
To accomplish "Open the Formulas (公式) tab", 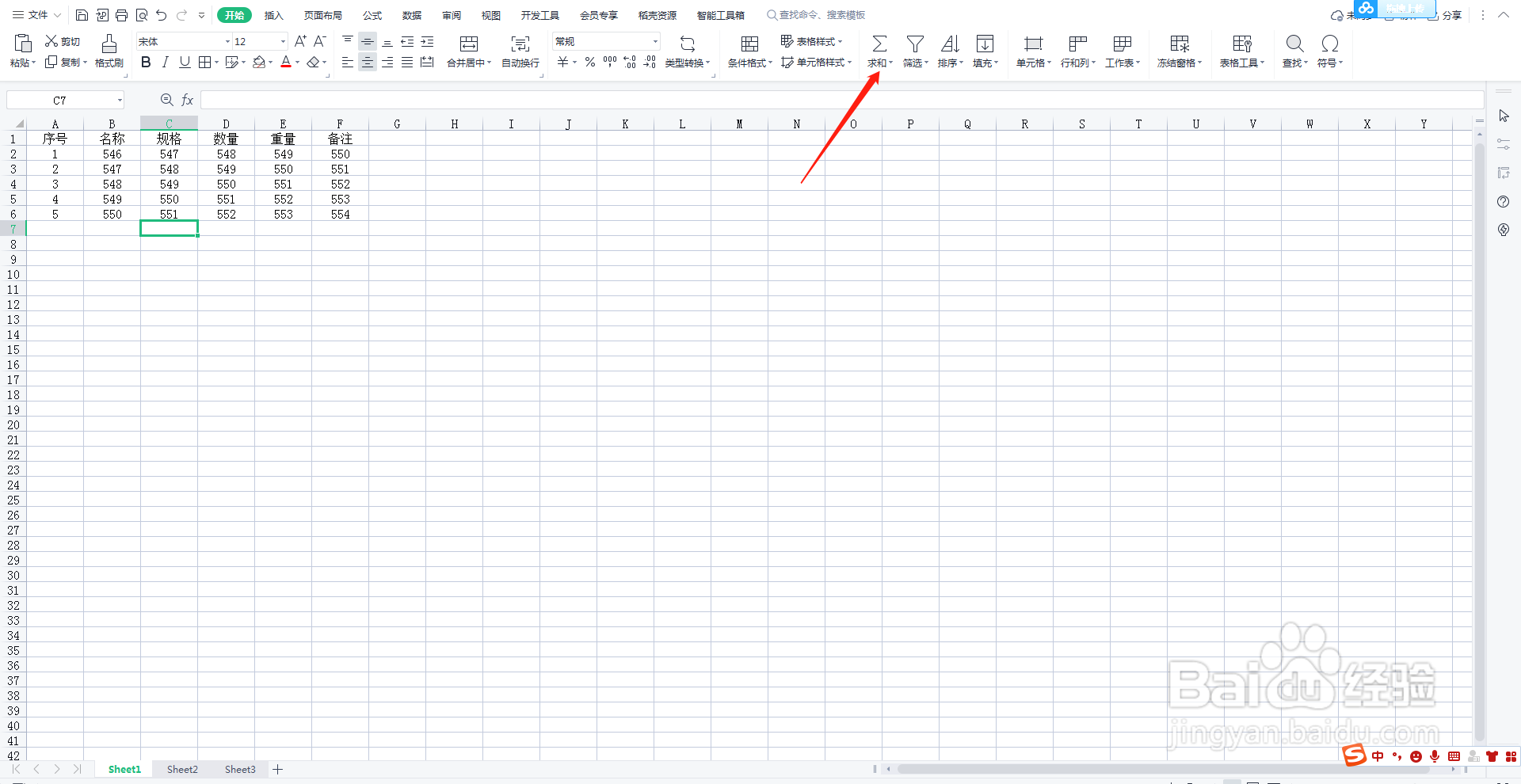I will pos(372,15).
